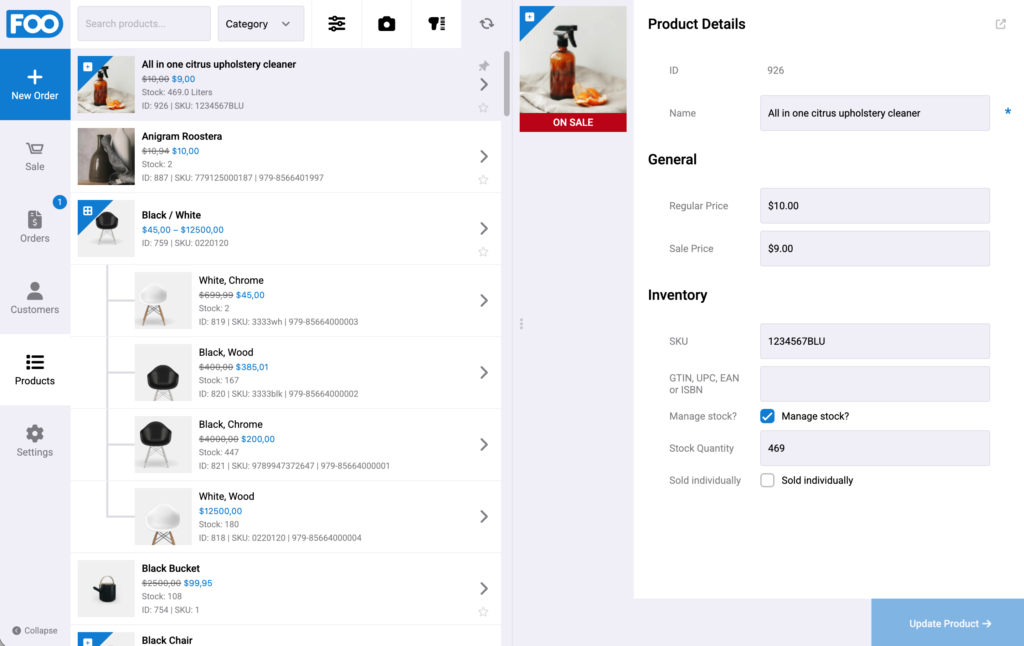This screenshot has height=646, width=1024.
Task: Open the Category dropdown
Action: (261, 24)
